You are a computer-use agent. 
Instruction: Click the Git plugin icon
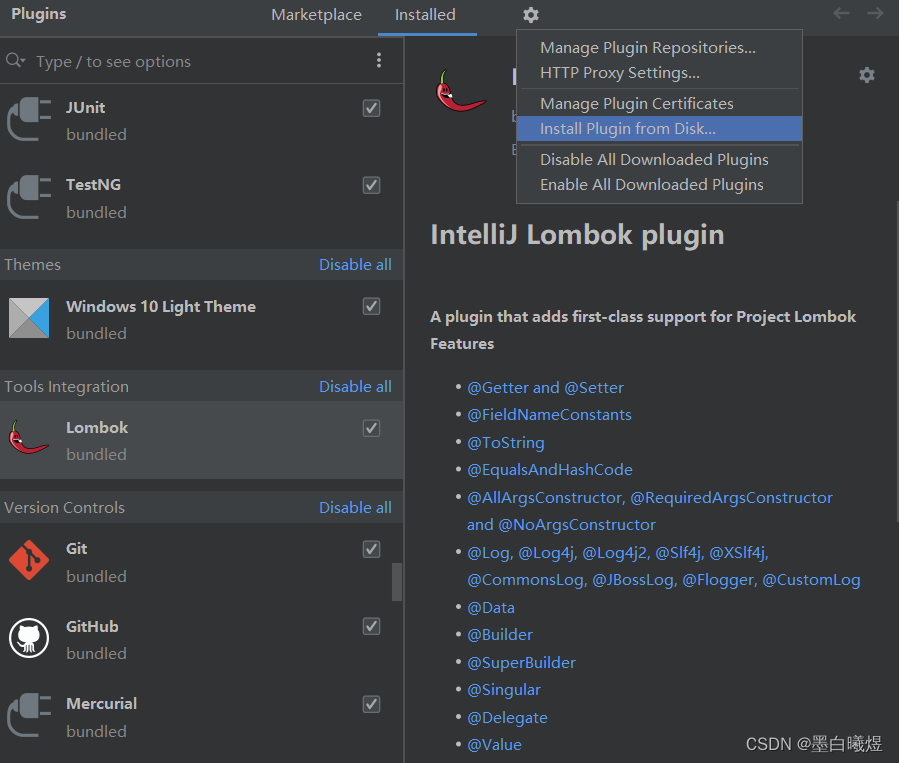[29, 560]
